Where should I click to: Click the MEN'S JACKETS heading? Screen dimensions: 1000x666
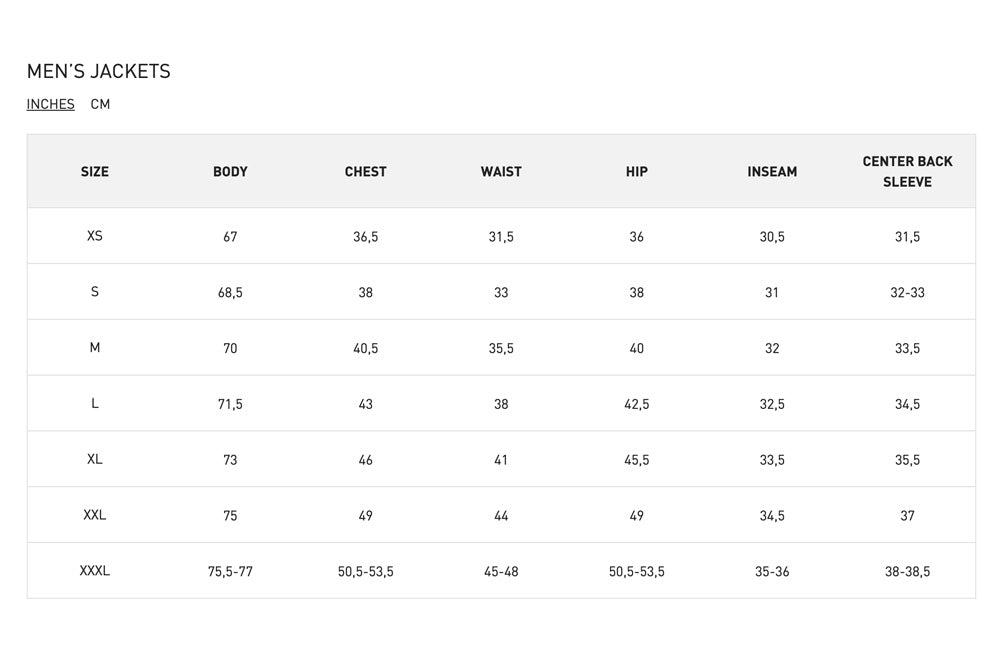point(99,71)
